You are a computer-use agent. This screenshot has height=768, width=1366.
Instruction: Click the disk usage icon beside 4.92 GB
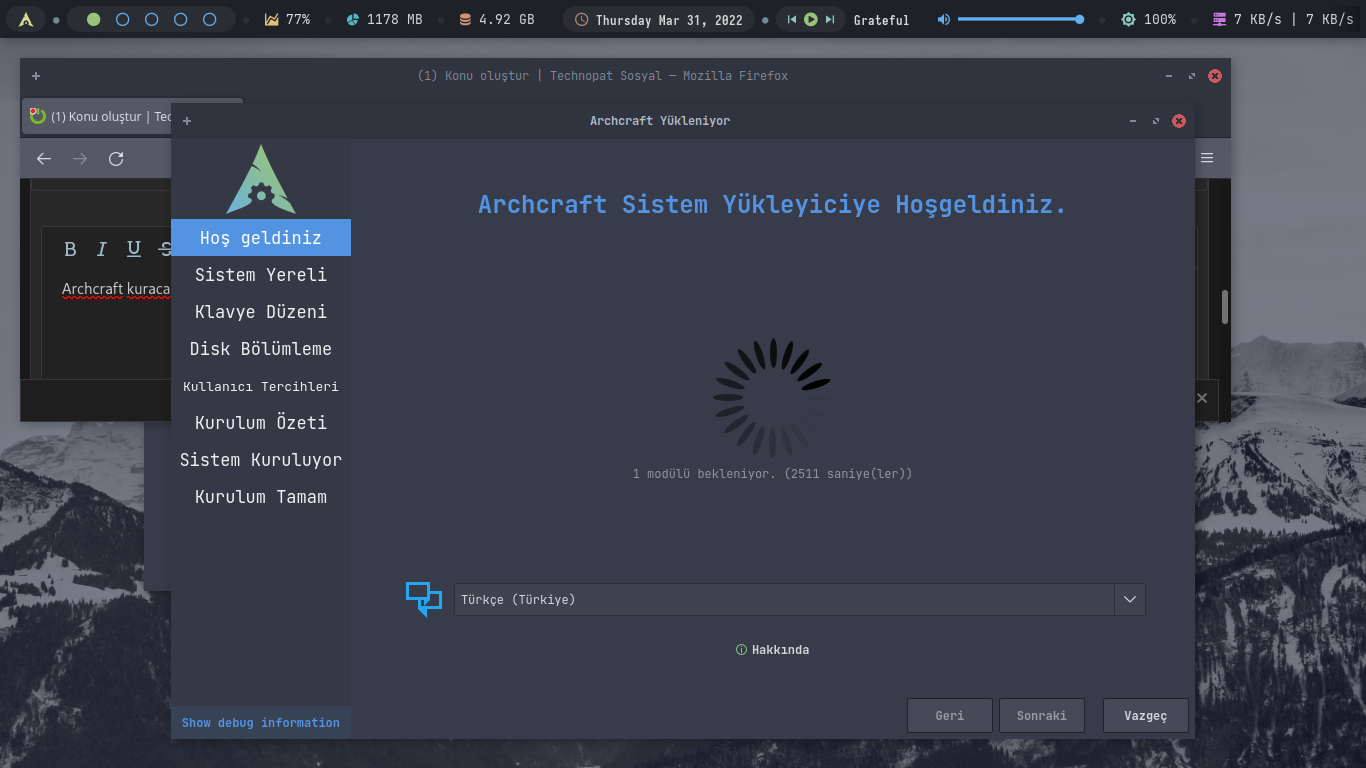coord(465,19)
